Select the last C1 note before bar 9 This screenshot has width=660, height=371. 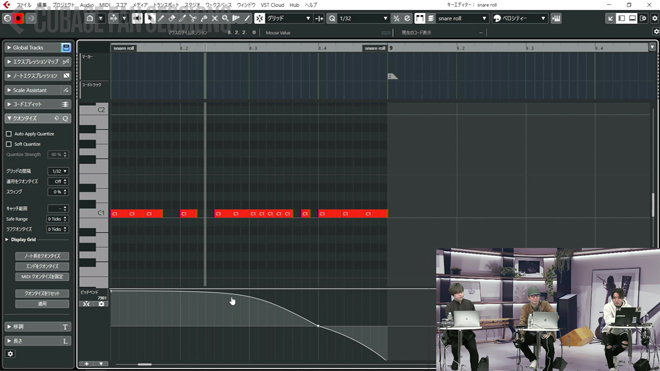[376, 214]
